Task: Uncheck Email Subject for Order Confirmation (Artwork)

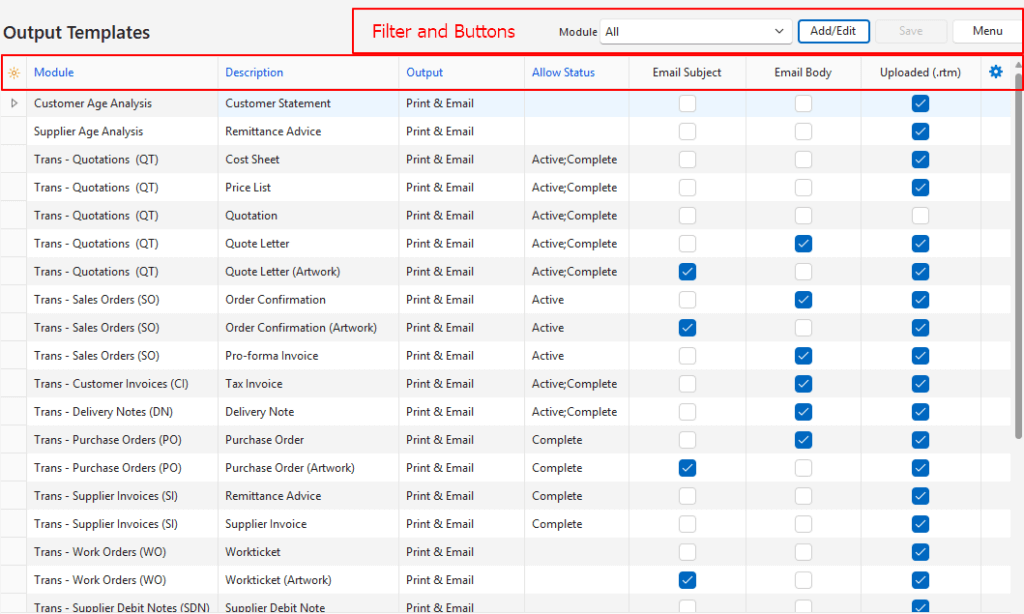Action: click(687, 327)
